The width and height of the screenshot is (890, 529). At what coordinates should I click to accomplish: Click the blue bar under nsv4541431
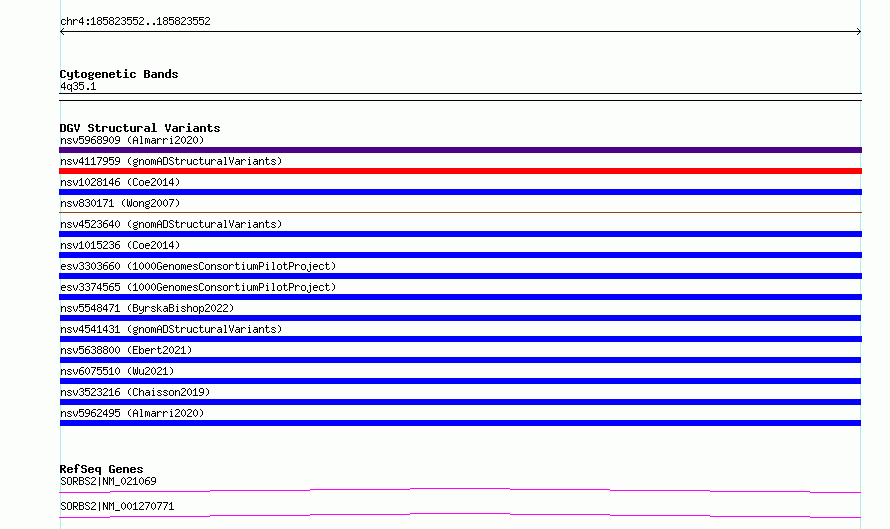pos(460,339)
